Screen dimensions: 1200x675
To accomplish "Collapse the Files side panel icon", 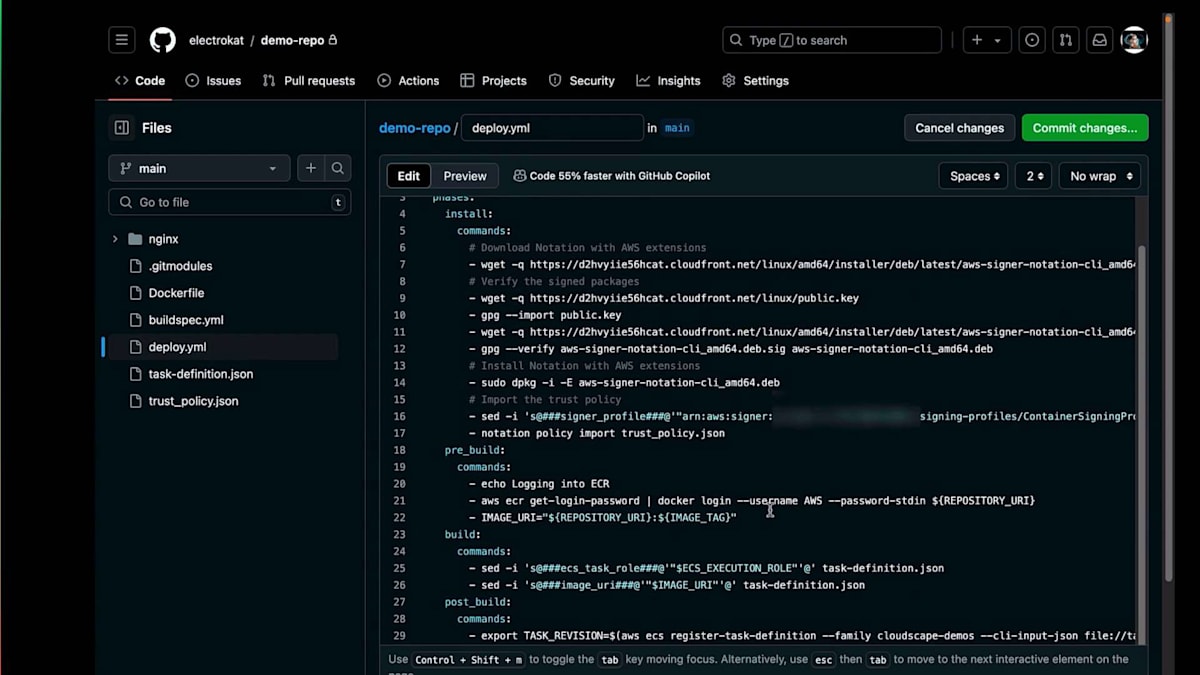I will (122, 128).
